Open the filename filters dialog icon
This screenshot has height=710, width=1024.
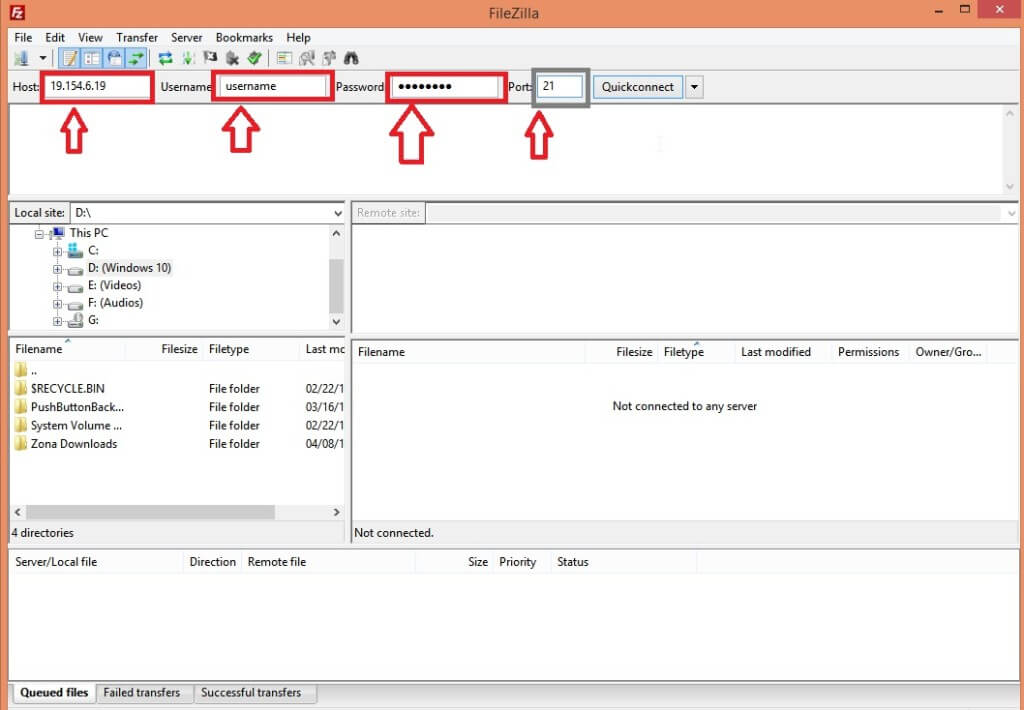click(284, 58)
